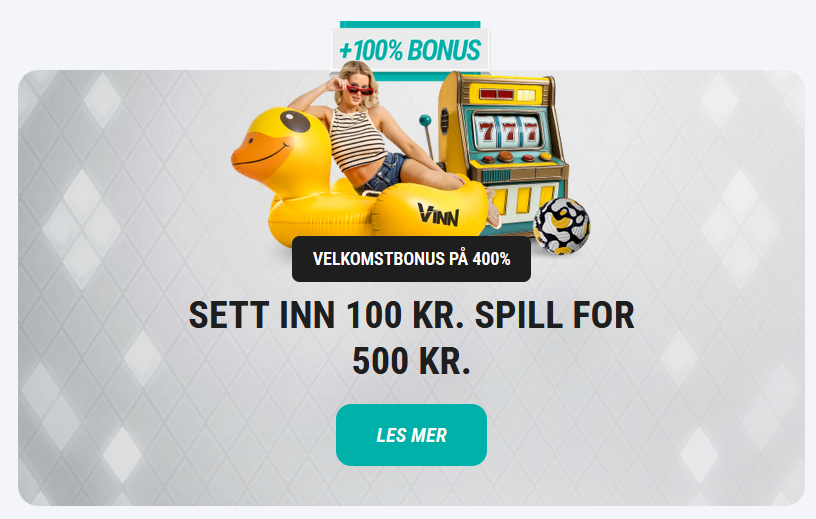Image resolution: width=816 pixels, height=519 pixels.
Task: Click the teal bar above the bonus ribbon
Action: click(410, 24)
